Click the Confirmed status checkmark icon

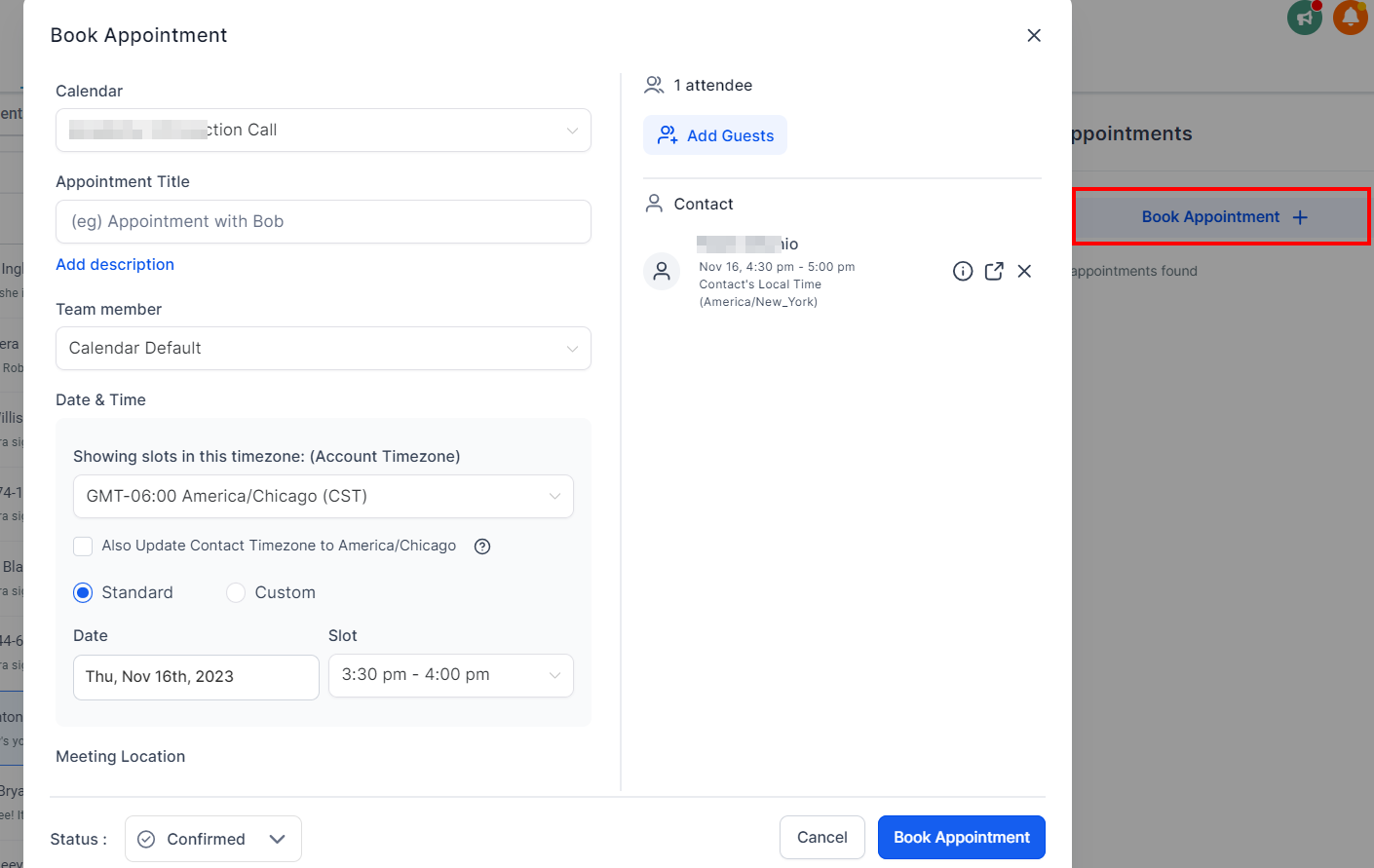(146, 840)
